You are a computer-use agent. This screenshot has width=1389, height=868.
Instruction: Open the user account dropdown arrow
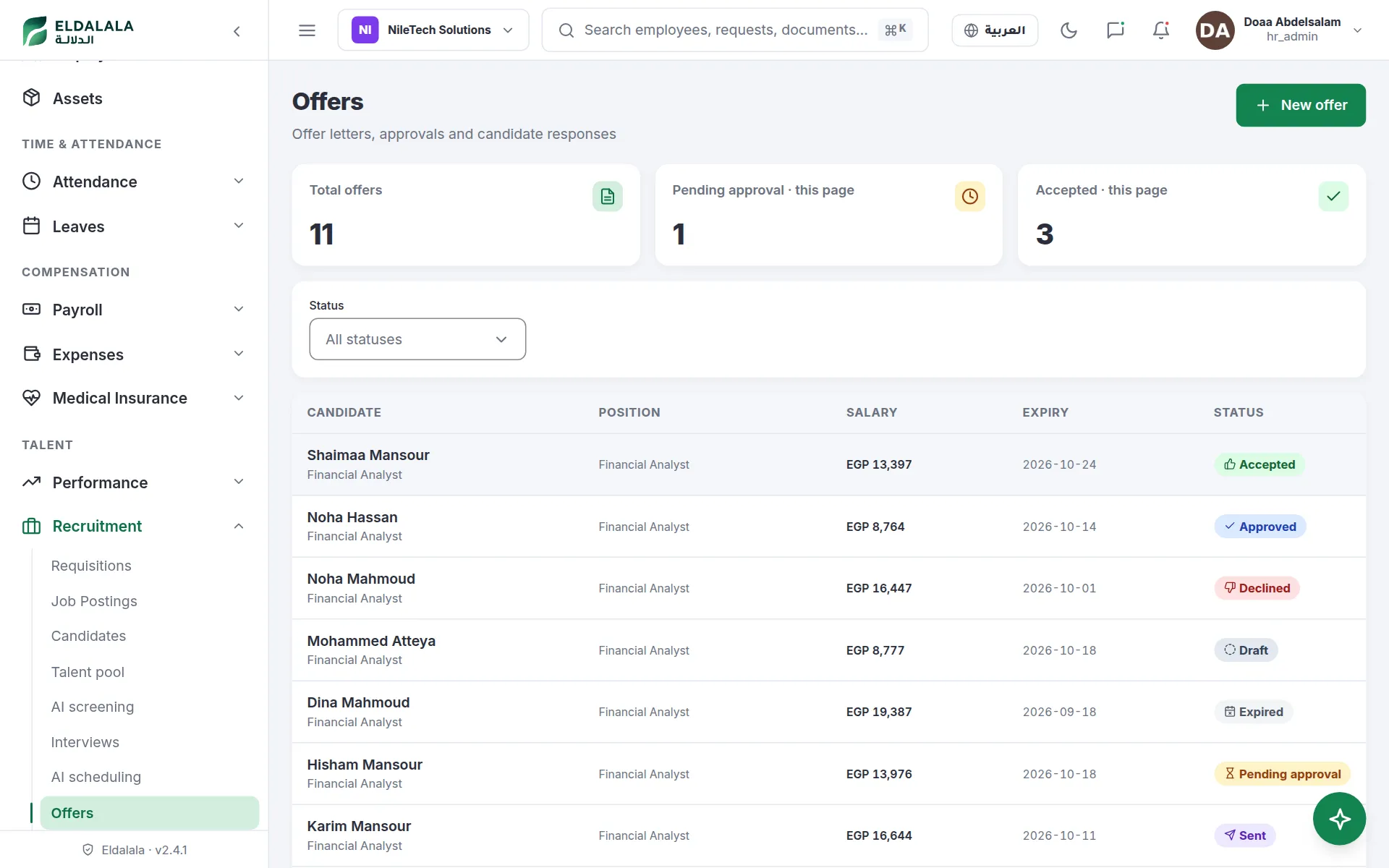pyautogui.click(x=1357, y=30)
